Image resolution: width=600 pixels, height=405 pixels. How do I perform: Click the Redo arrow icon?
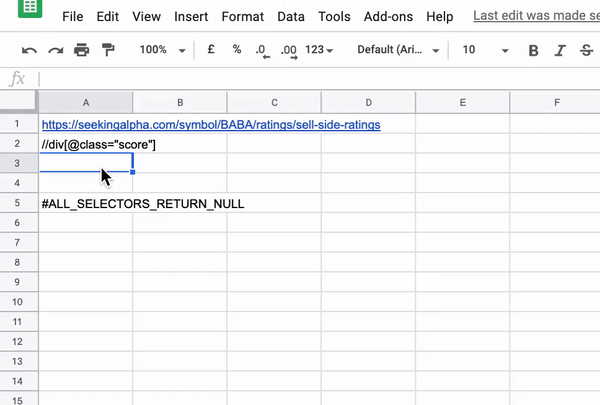(x=55, y=51)
